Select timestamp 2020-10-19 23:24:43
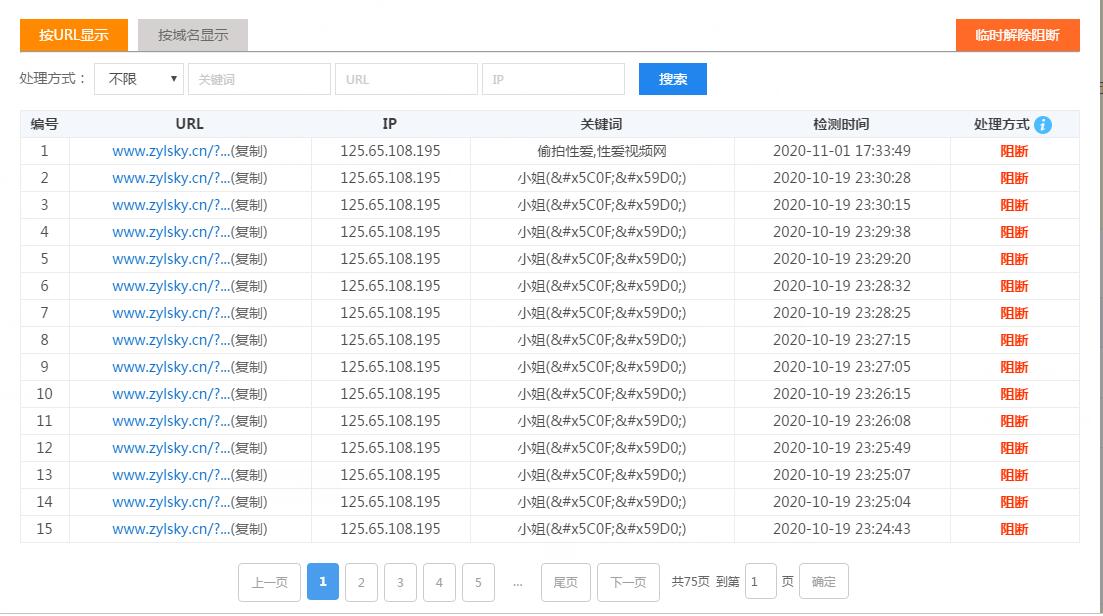 pyautogui.click(x=841, y=529)
